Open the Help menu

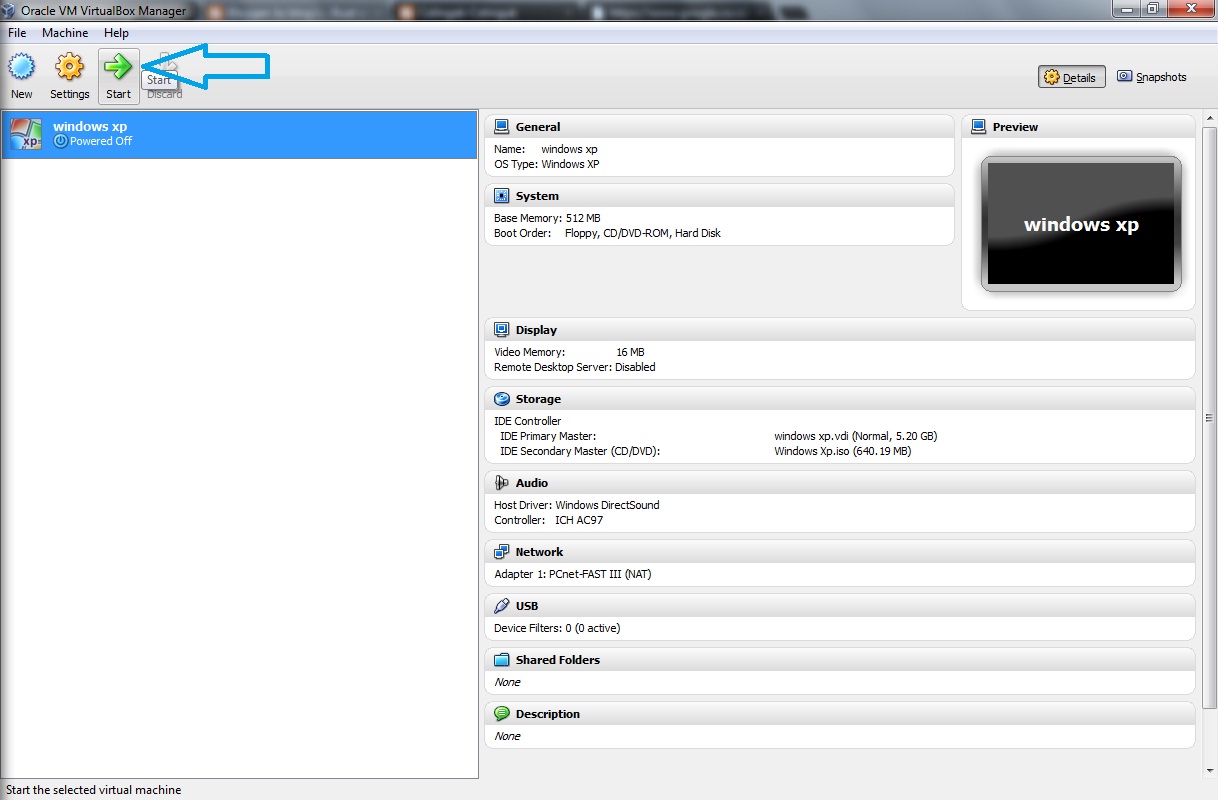(117, 33)
